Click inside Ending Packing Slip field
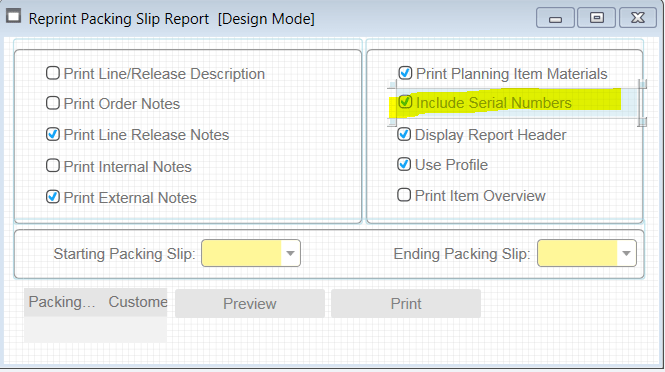 point(577,253)
